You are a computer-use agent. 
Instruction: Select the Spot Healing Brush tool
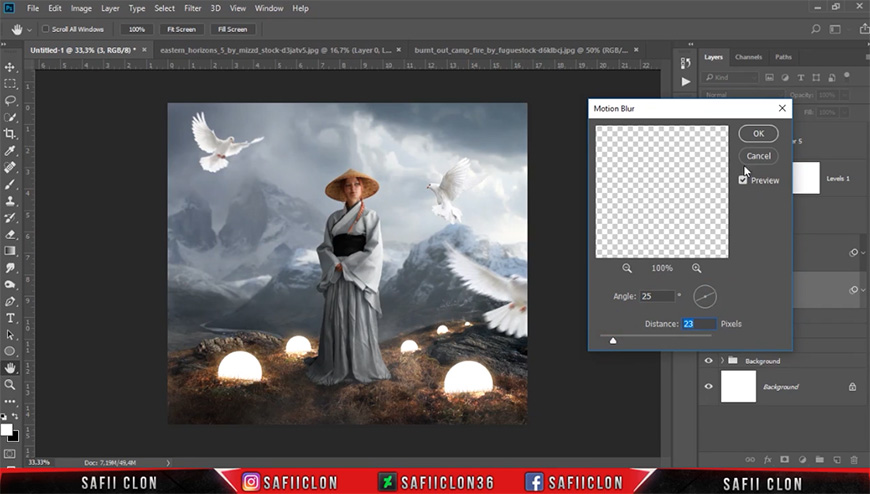(x=10, y=168)
